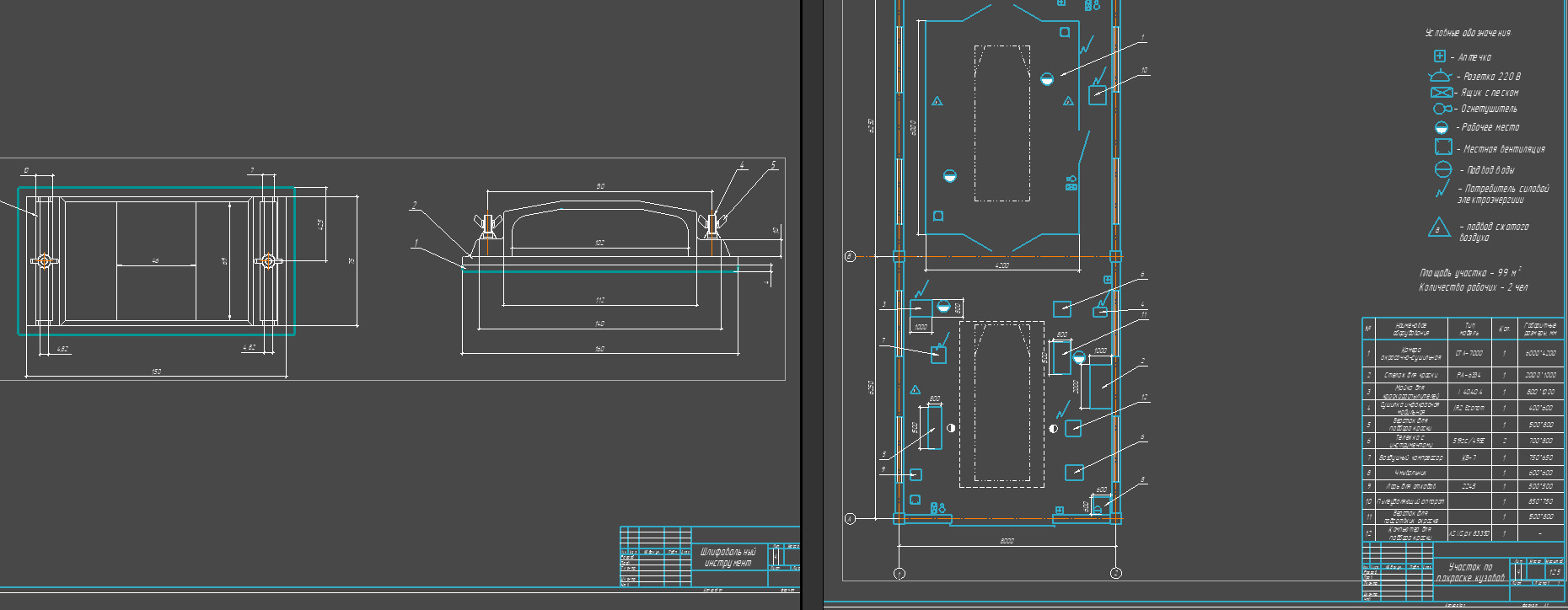Click the 'Подвод воды' legend label

pyautogui.click(x=1490, y=170)
